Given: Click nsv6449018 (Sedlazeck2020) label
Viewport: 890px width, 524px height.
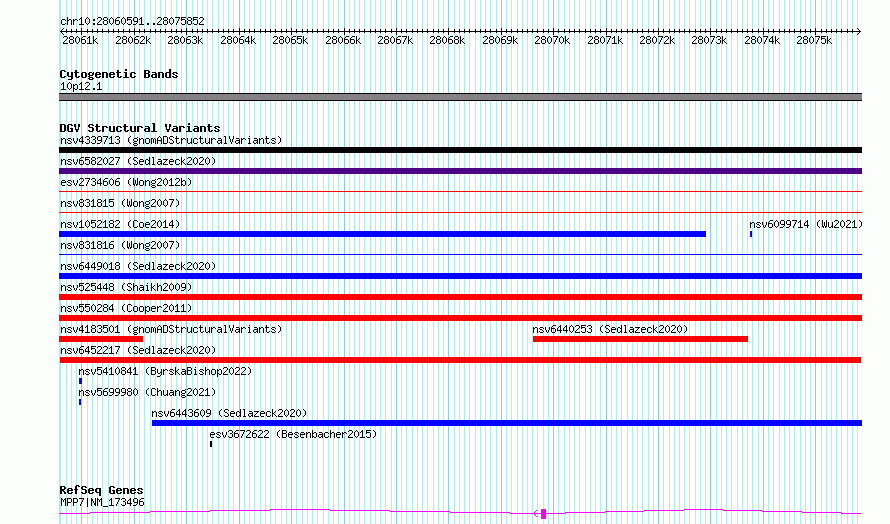Looking at the screenshot, I should click(138, 266).
